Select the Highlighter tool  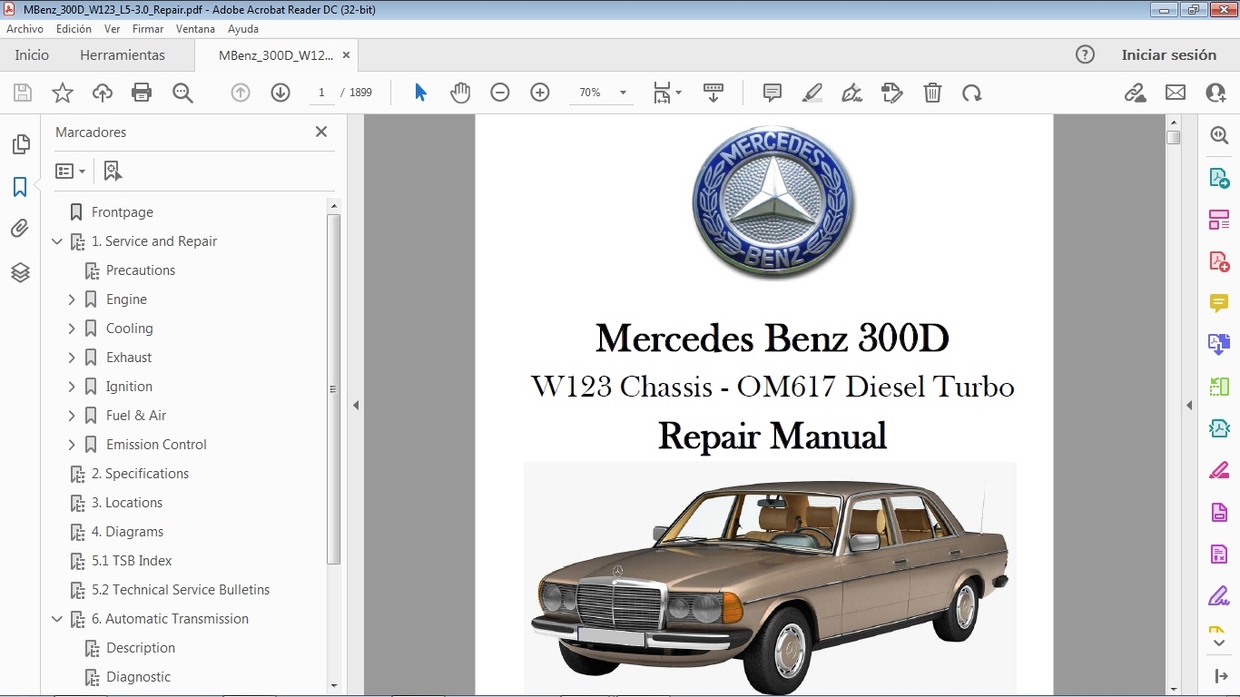pos(812,92)
